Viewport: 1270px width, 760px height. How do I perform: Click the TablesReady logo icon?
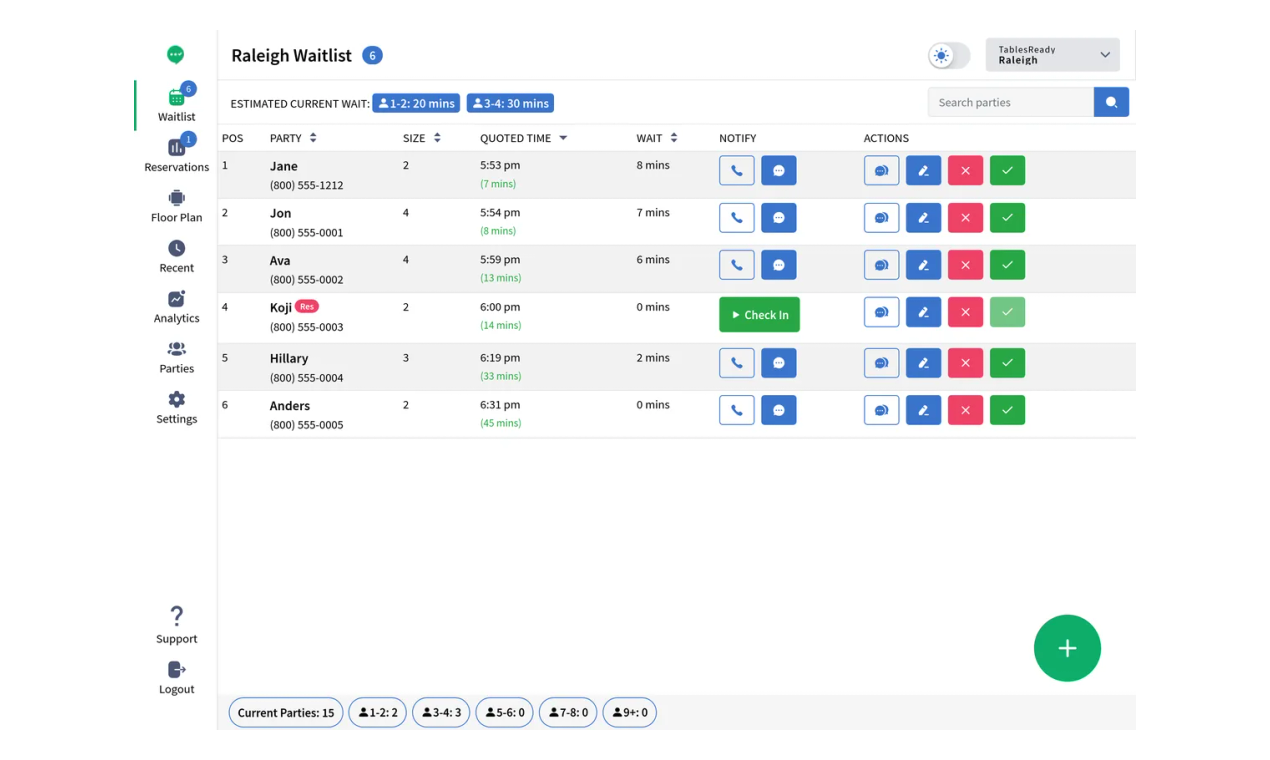(176, 55)
